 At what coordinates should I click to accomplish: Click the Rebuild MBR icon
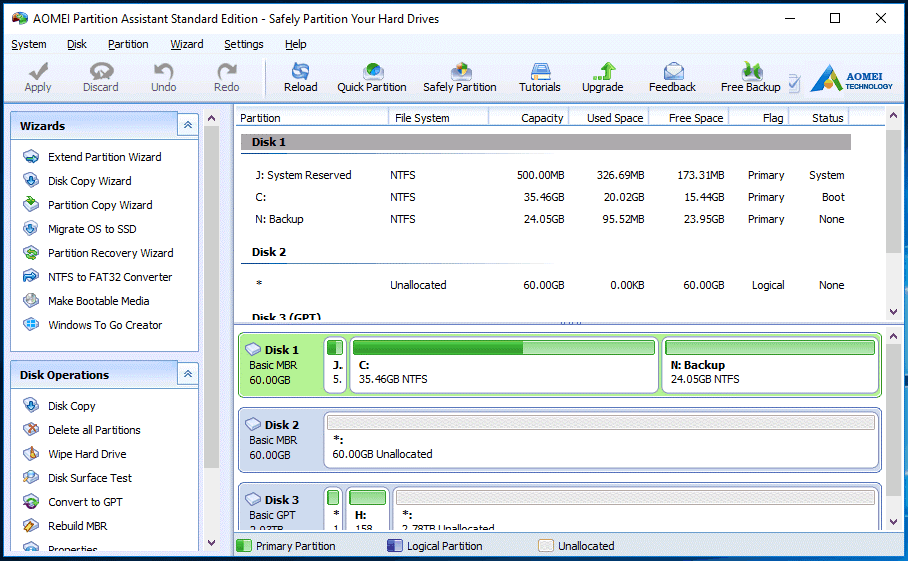[31, 526]
